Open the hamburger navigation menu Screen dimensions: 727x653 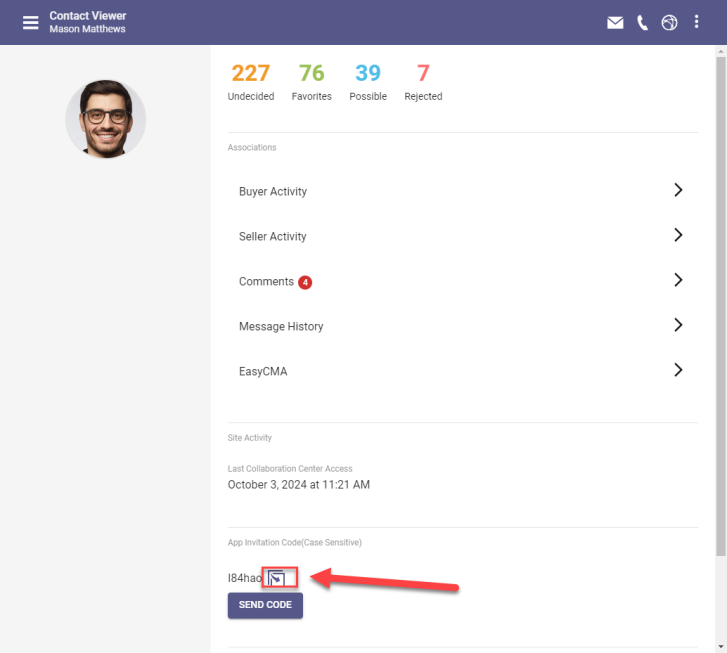click(x=31, y=22)
